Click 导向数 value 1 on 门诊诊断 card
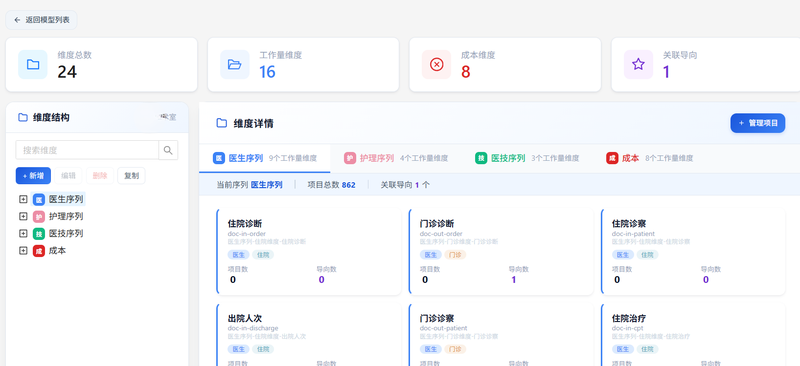 [513, 280]
